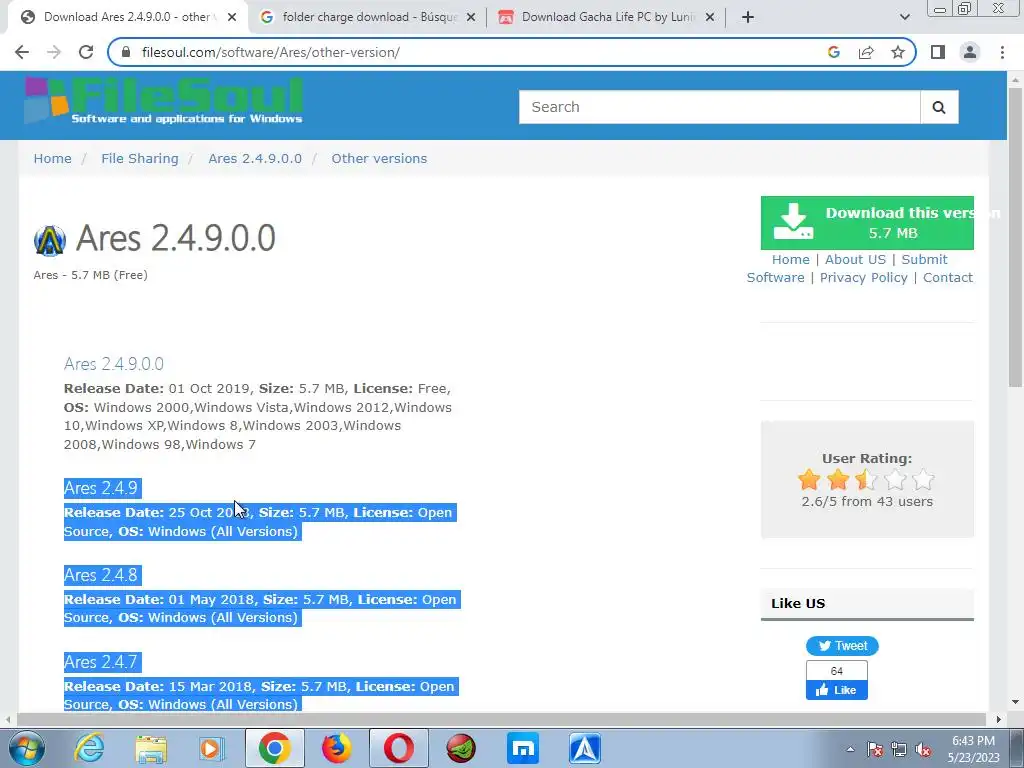Close the Download Ares tab

(232, 17)
